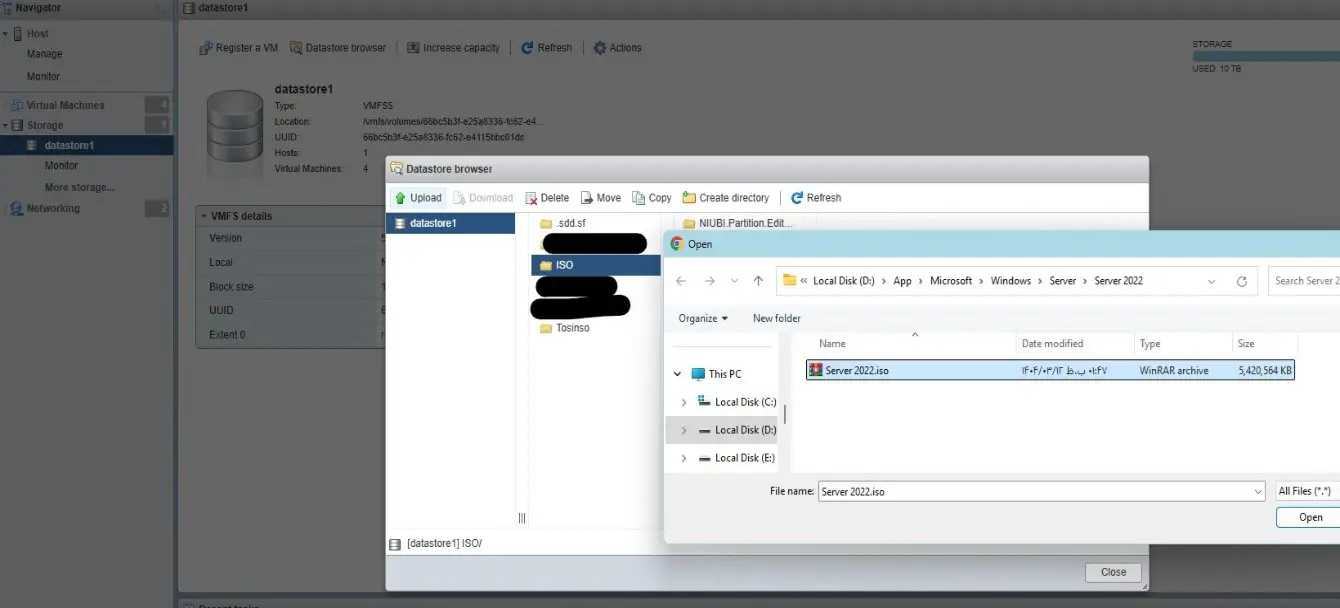1340x608 pixels.
Task: Close the Datastore browser with Close button
Action: click(1113, 572)
